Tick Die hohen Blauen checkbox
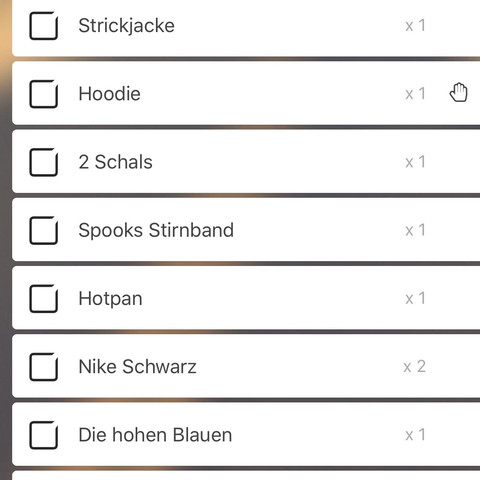This screenshot has height=480, width=480. (44, 435)
